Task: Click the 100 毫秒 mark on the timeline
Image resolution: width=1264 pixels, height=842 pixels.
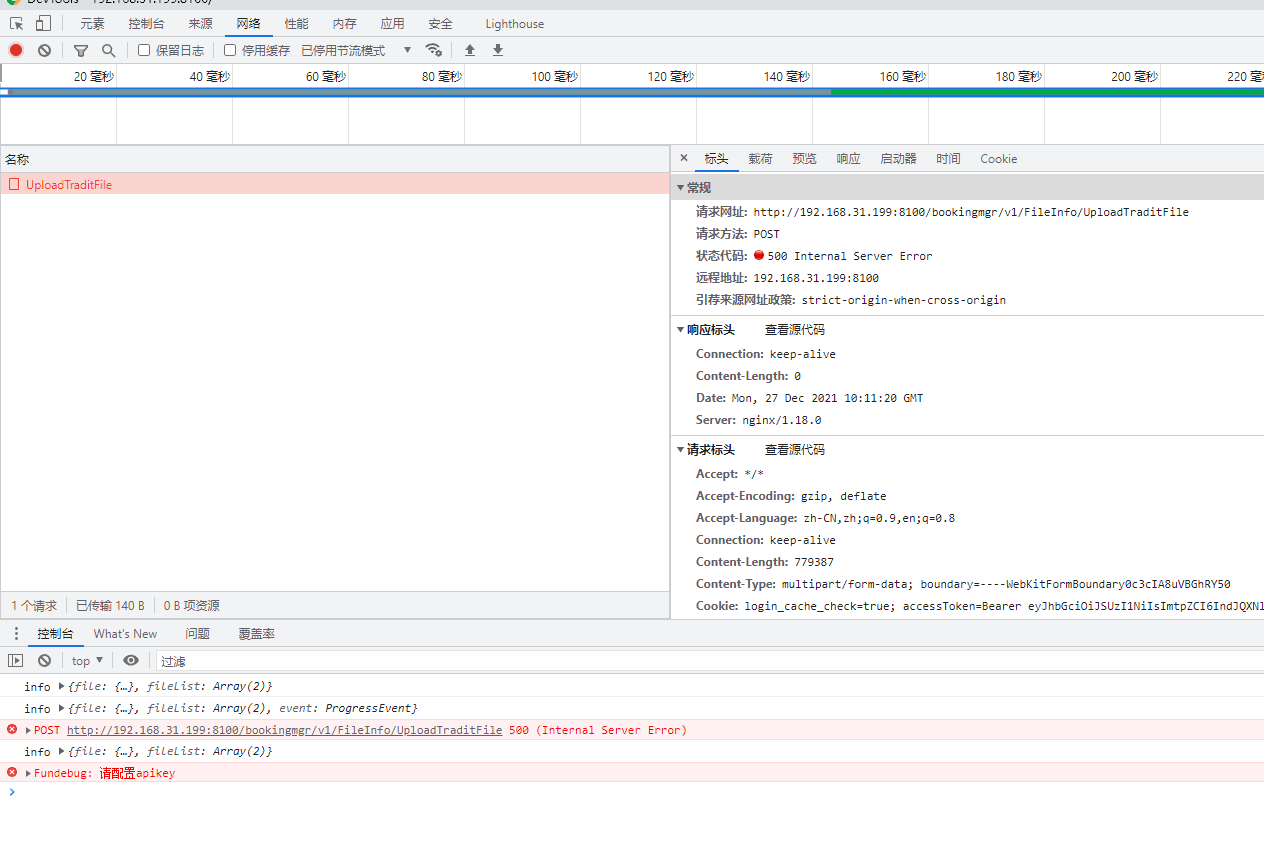Action: [x=554, y=76]
